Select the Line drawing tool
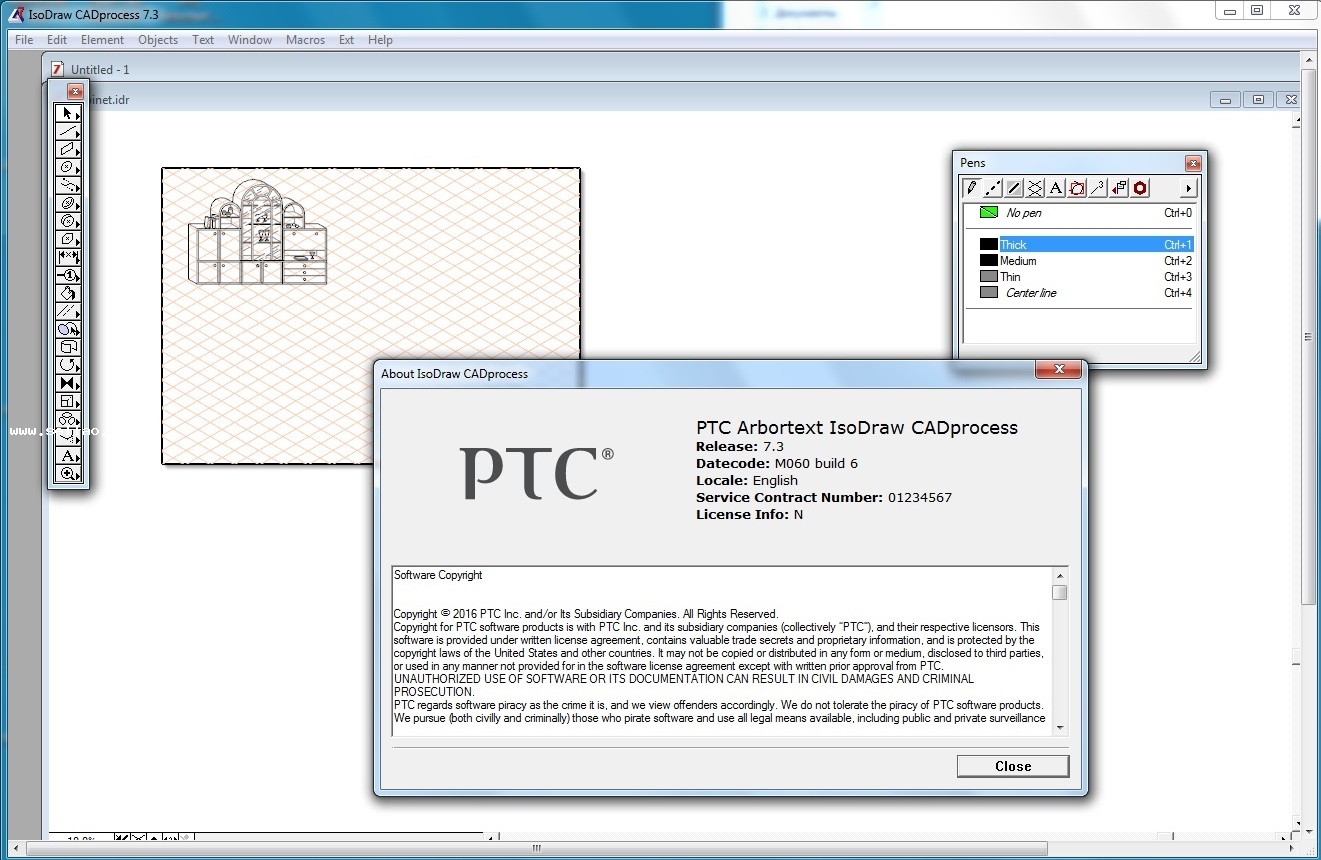Screen dimensions: 1321x860 [68, 131]
